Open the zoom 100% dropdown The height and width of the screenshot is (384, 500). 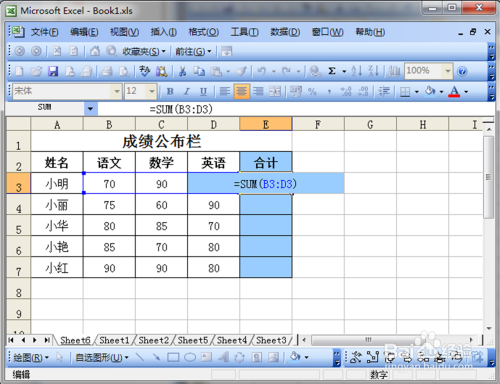pyautogui.click(x=448, y=71)
